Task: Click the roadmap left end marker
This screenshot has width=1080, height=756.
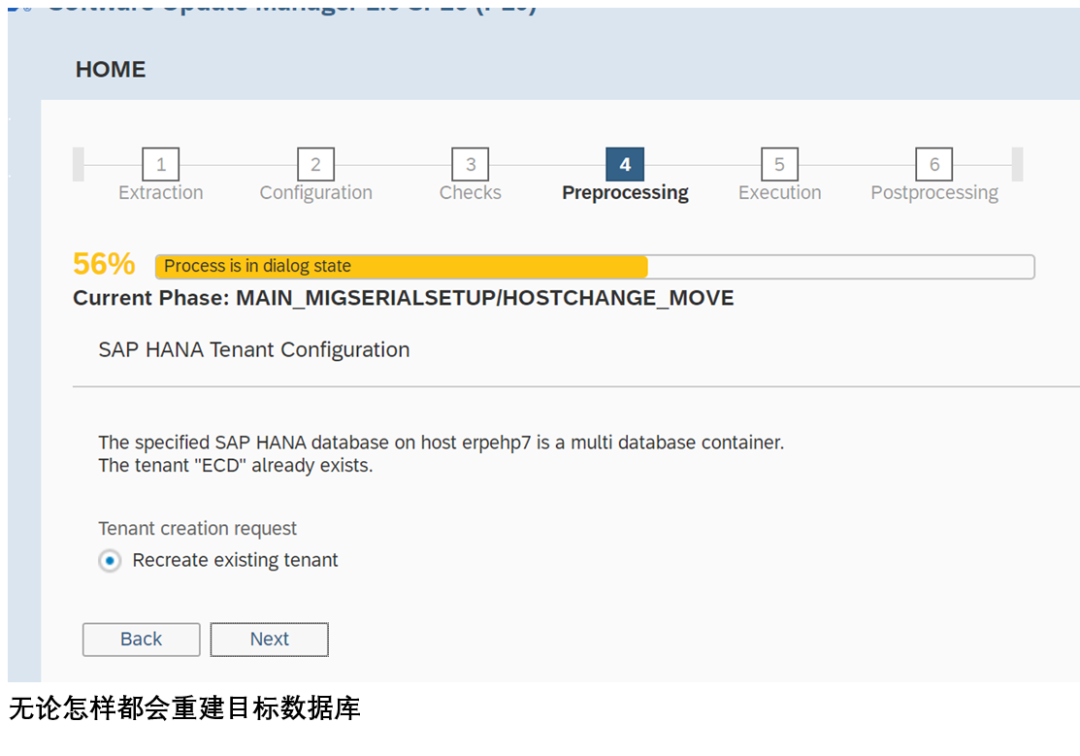Action: pyautogui.click(x=79, y=164)
